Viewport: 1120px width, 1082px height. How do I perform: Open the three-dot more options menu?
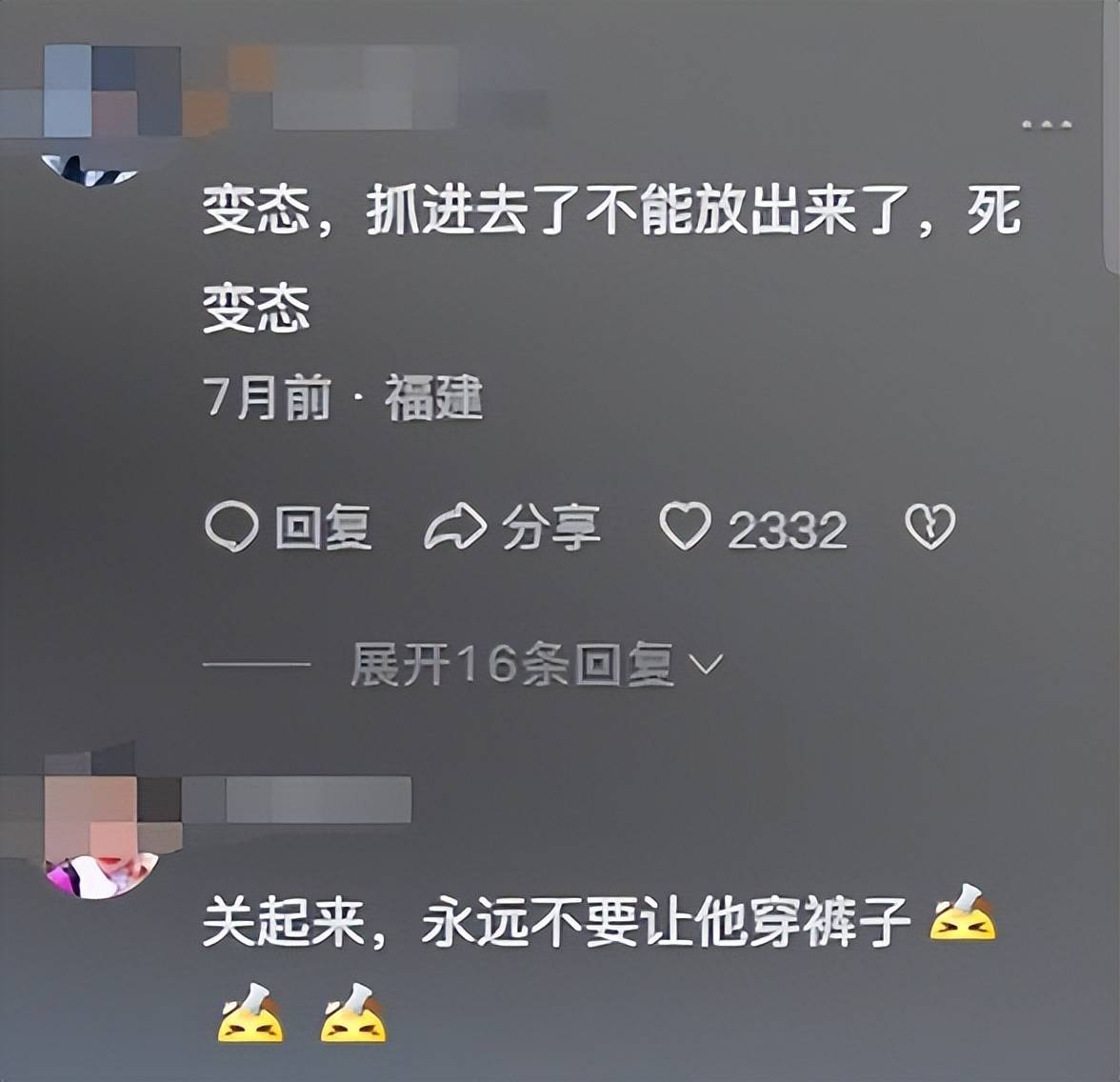(x=1047, y=125)
